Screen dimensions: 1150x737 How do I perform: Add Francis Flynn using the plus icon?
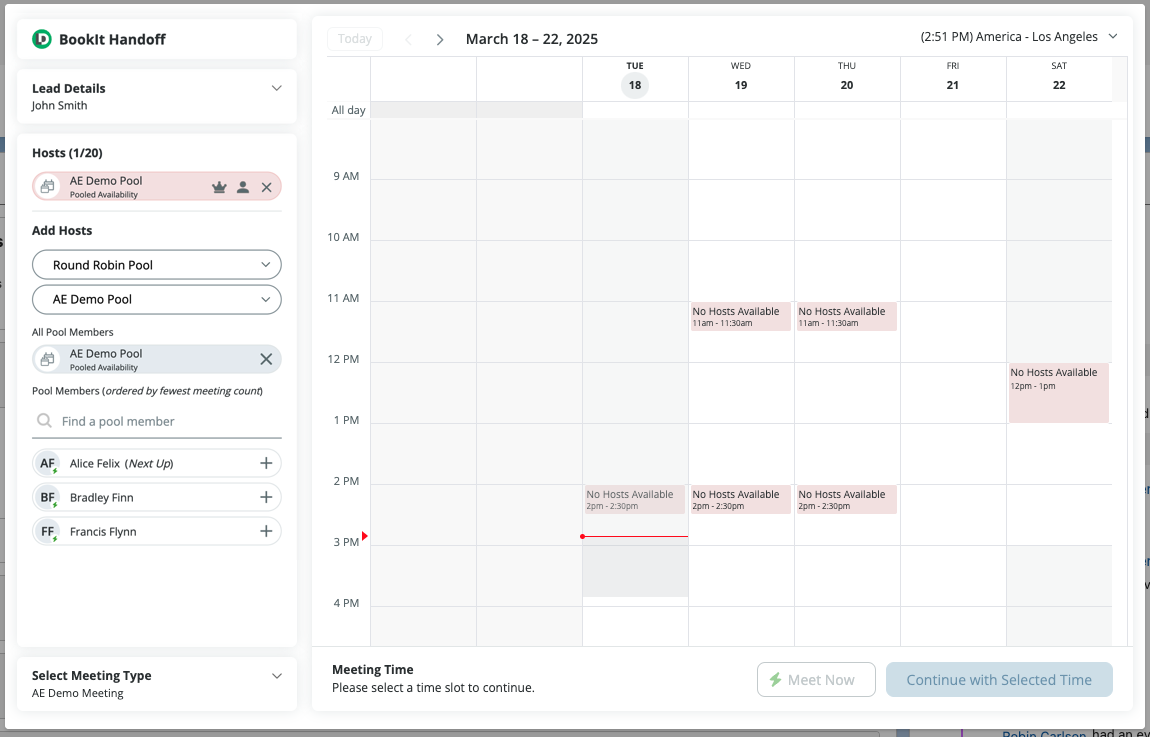266,532
